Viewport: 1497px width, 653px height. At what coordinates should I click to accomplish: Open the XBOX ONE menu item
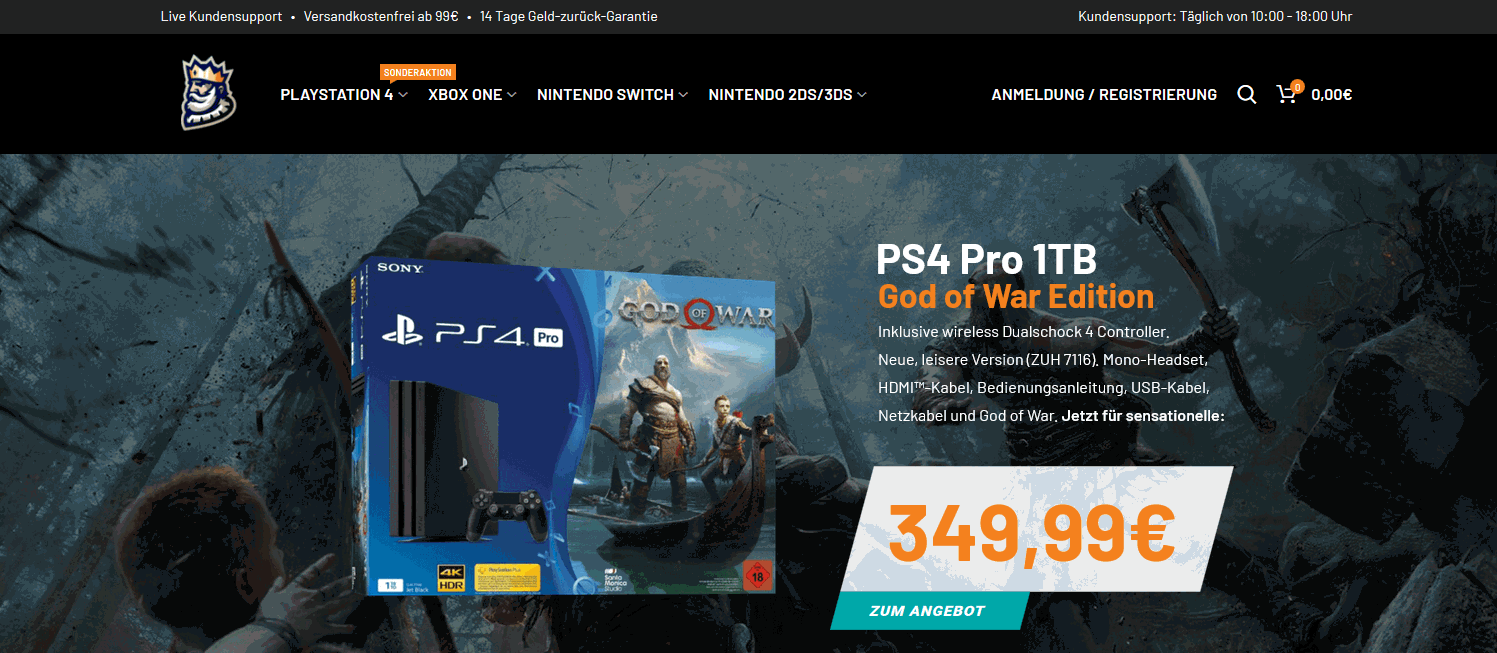coord(465,95)
